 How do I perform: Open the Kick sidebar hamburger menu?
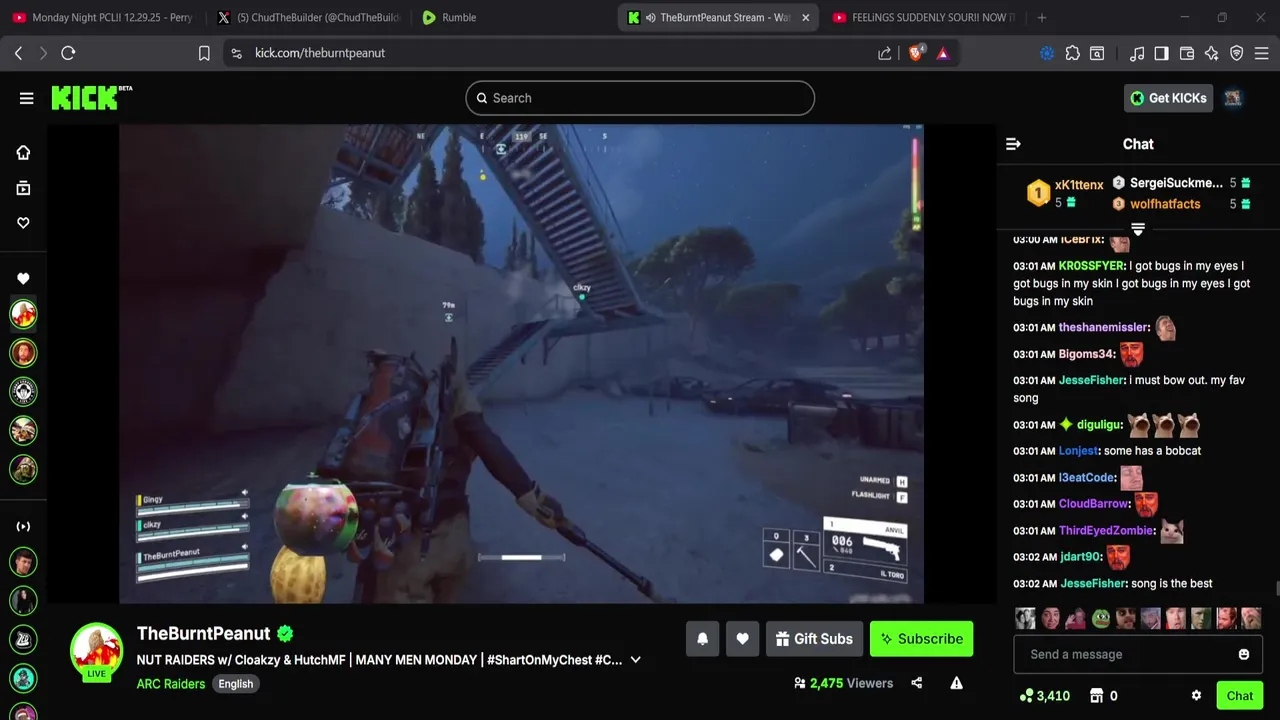(26, 98)
